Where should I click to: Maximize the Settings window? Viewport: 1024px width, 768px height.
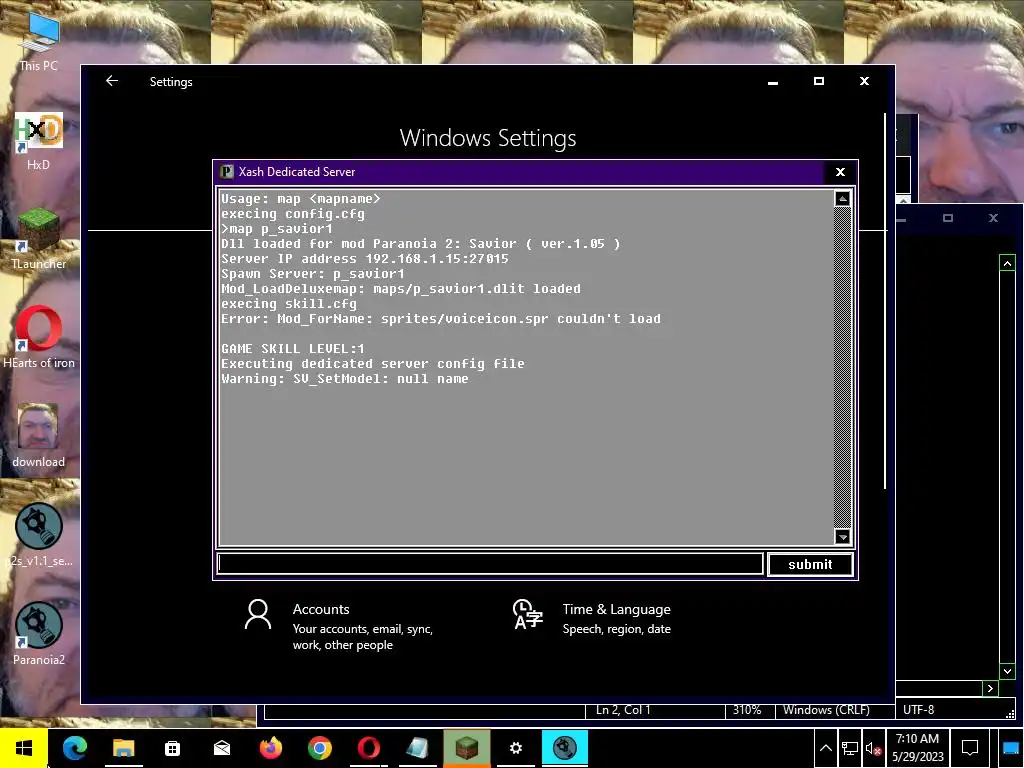819,82
